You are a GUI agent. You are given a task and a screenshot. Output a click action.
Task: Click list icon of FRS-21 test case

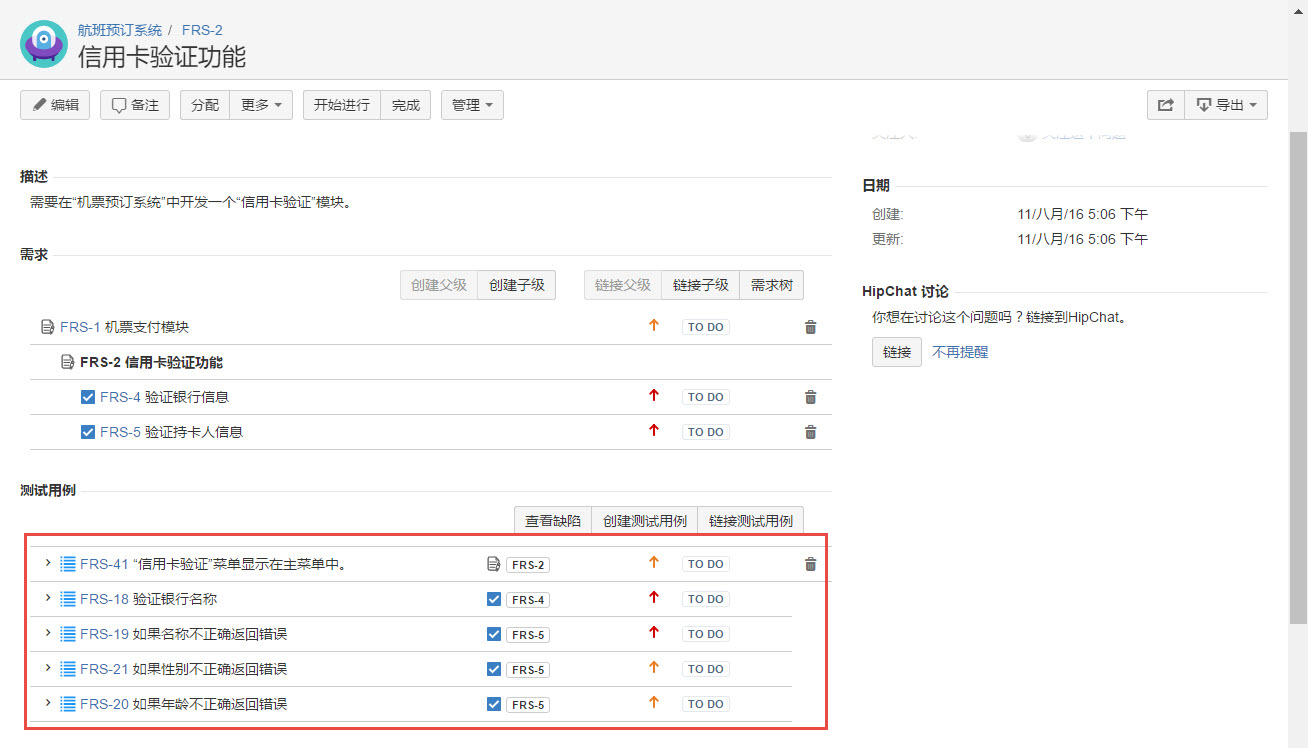point(68,669)
